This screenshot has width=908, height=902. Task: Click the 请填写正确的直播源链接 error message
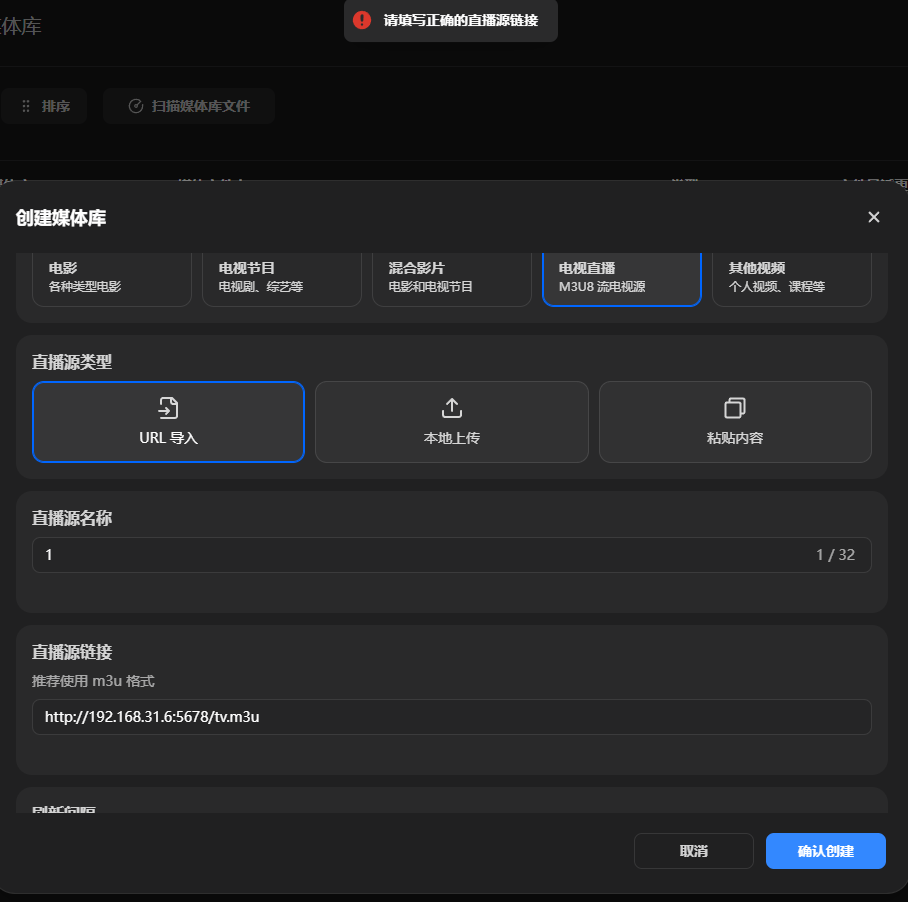[461, 20]
